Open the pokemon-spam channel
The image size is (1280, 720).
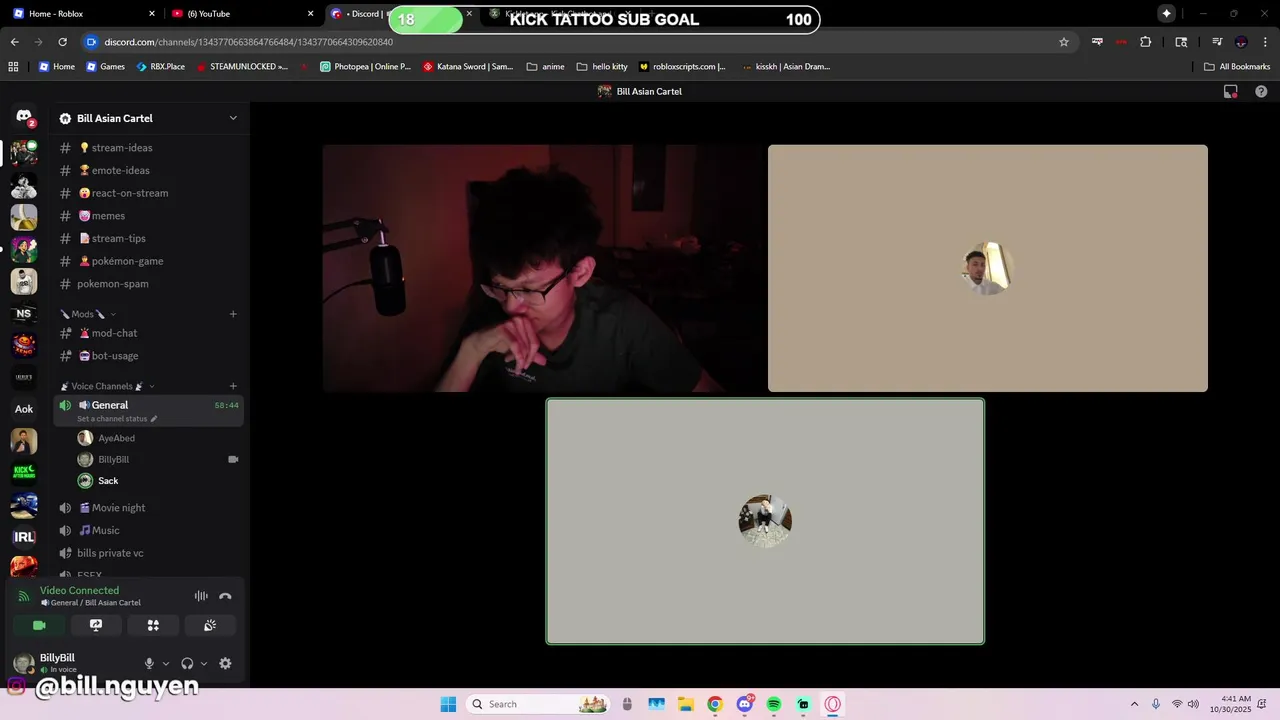coord(148,284)
